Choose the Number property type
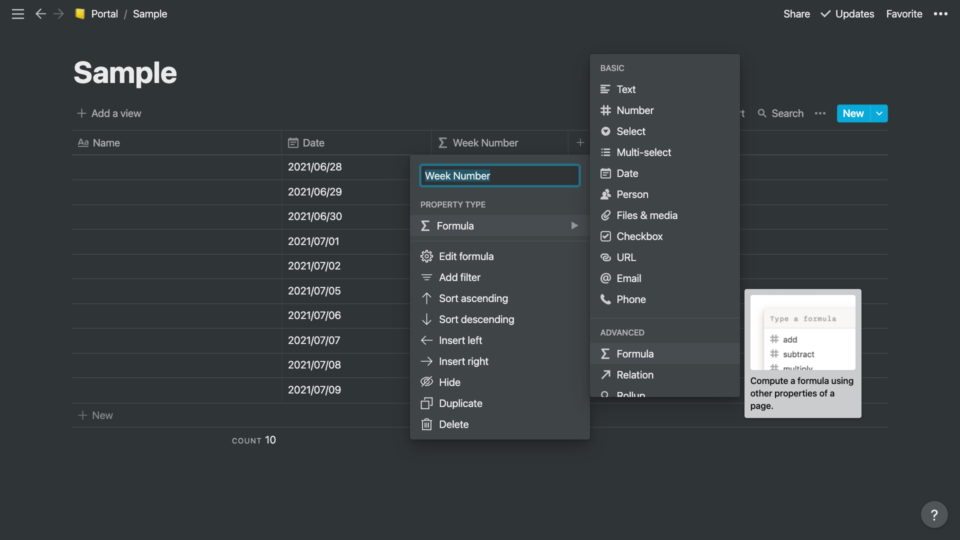Screen dimensions: 960x540 [x=665, y=110]
